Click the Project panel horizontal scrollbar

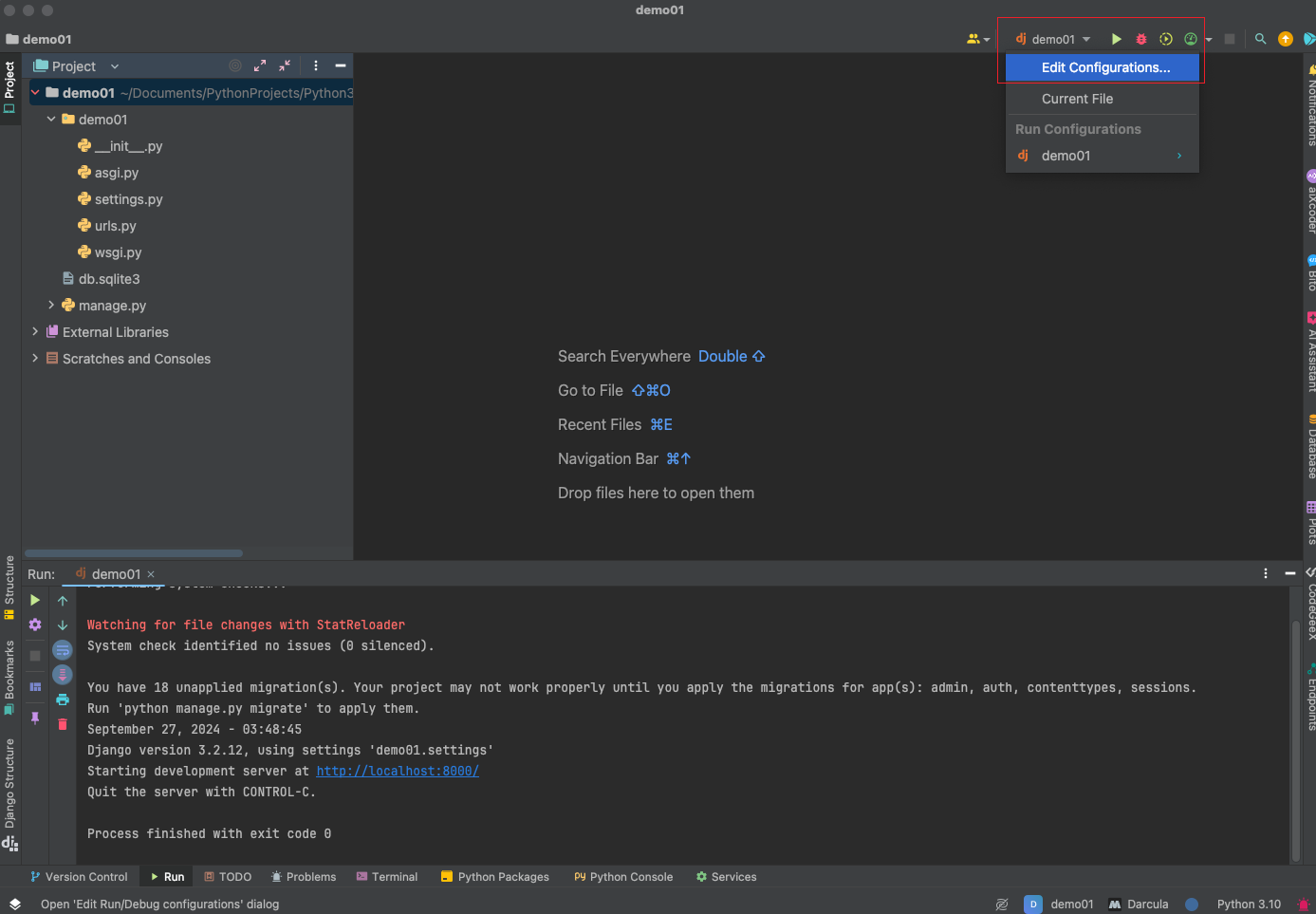(x=134, y=552)
